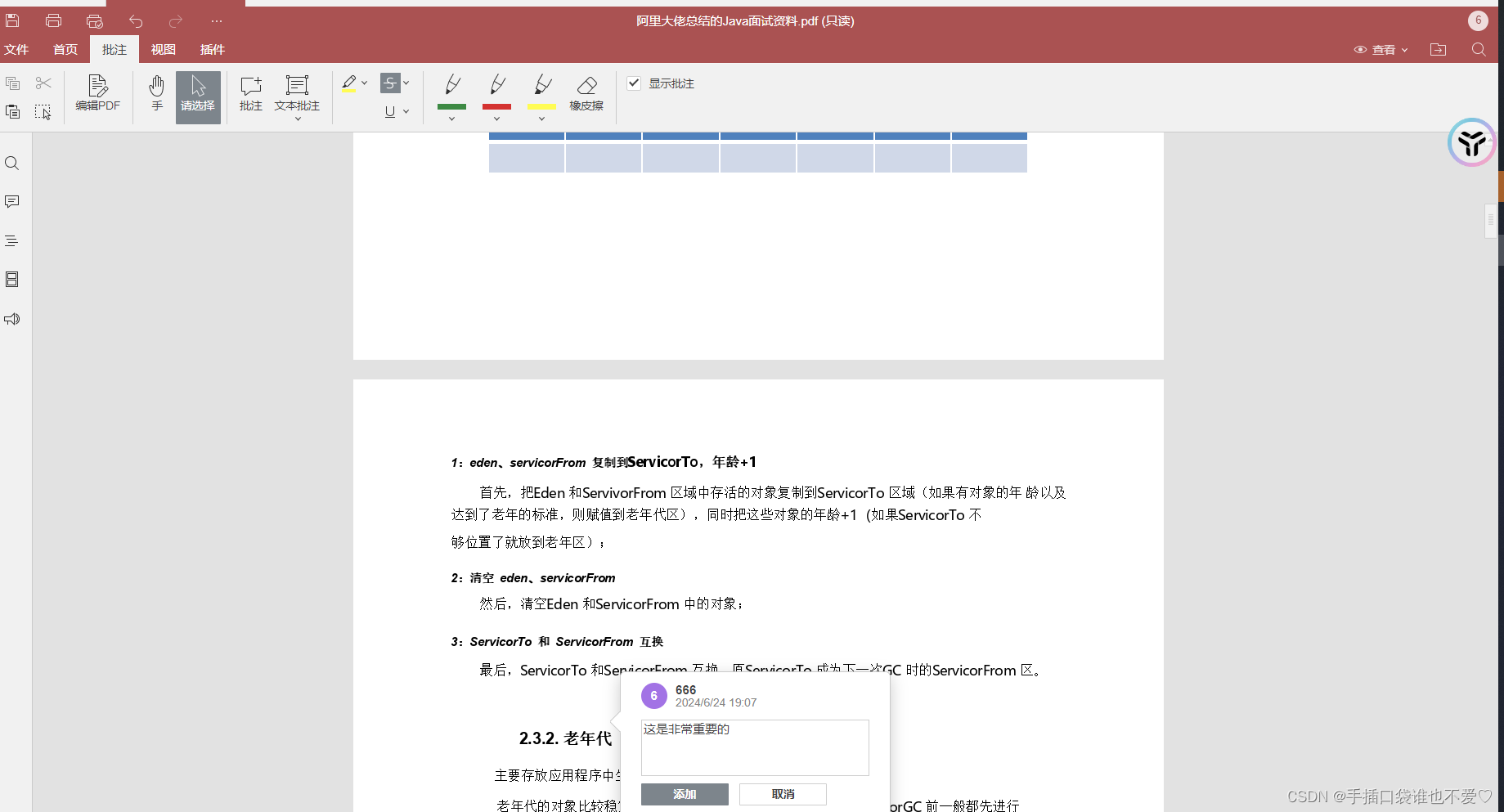Expand the underline options dropdown arrow
This screenshot has height=812, width=1504.
click(x=406, y=112)
